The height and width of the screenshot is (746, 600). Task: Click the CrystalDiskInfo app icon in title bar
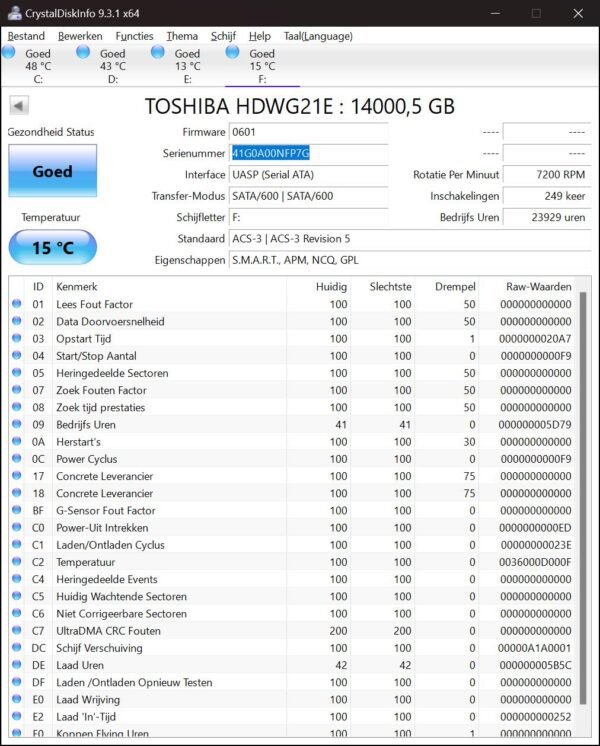(x=14, y=13)
